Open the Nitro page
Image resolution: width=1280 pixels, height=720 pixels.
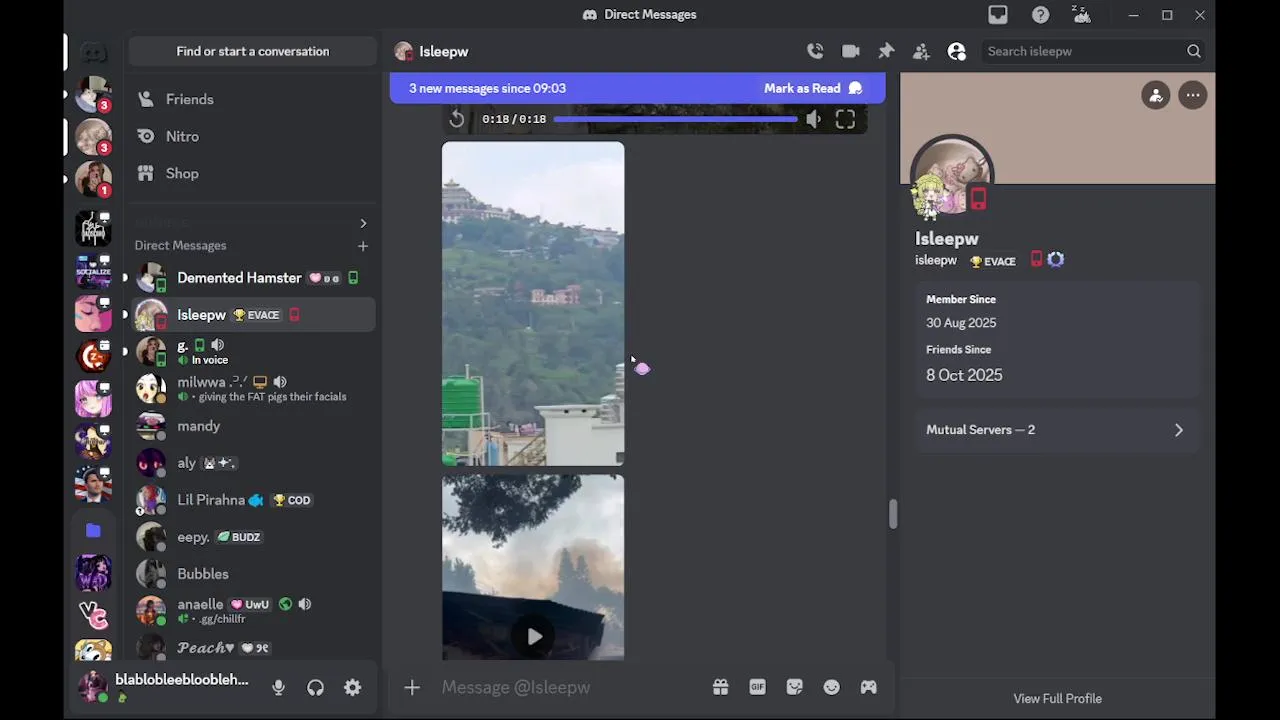click(x=252, y=136)
